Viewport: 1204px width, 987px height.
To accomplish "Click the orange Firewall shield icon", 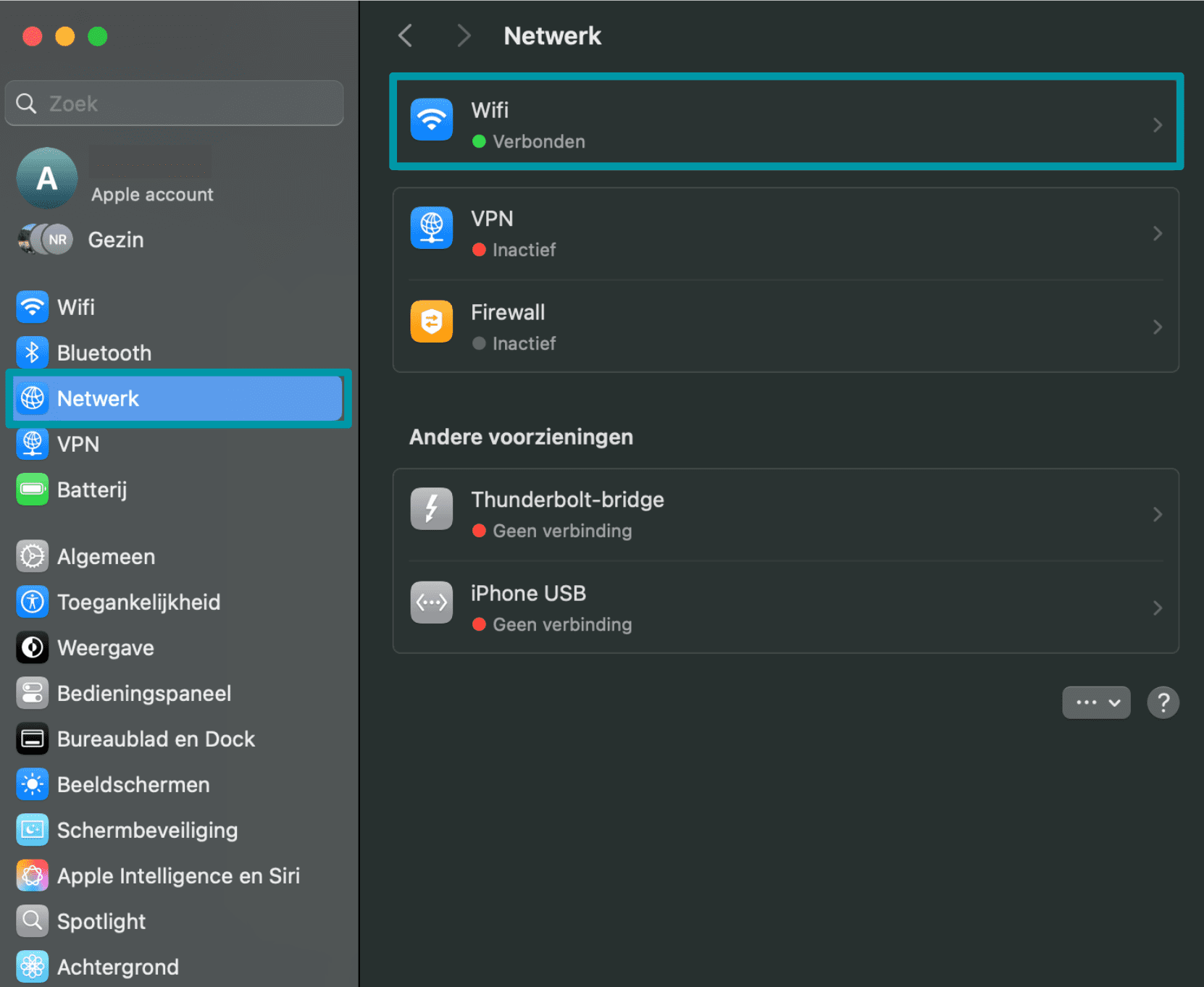I will pyautogui.click(x=431, y=322).
